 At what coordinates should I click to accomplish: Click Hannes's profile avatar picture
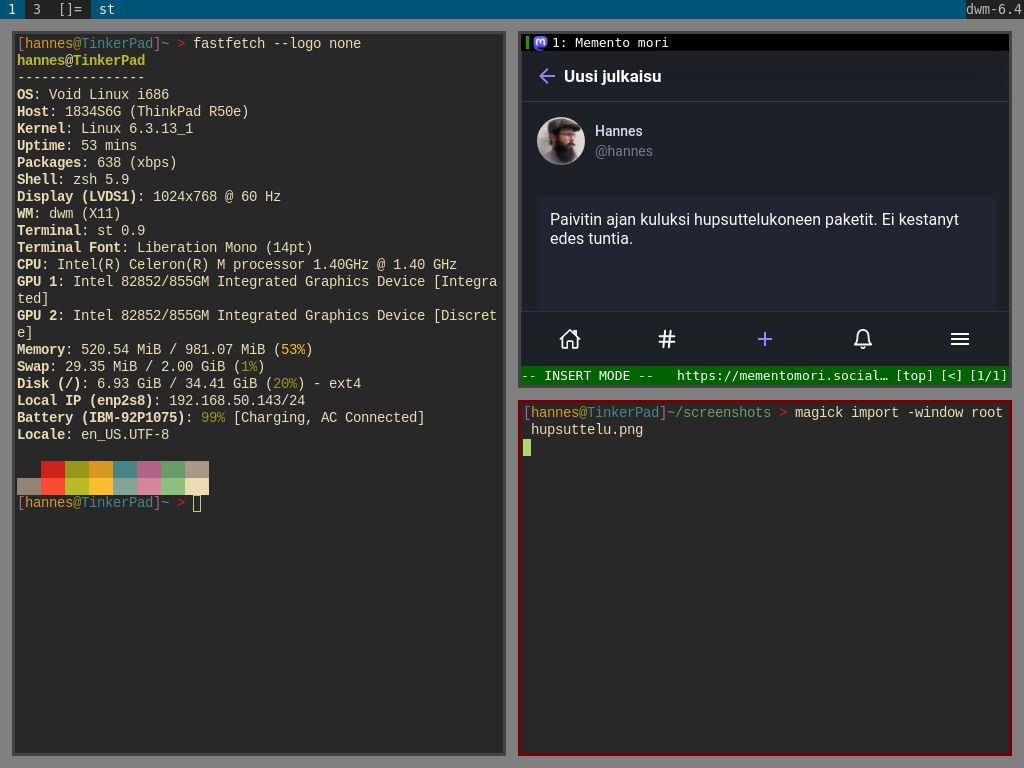pyautogui.click(x=561, y=141)
